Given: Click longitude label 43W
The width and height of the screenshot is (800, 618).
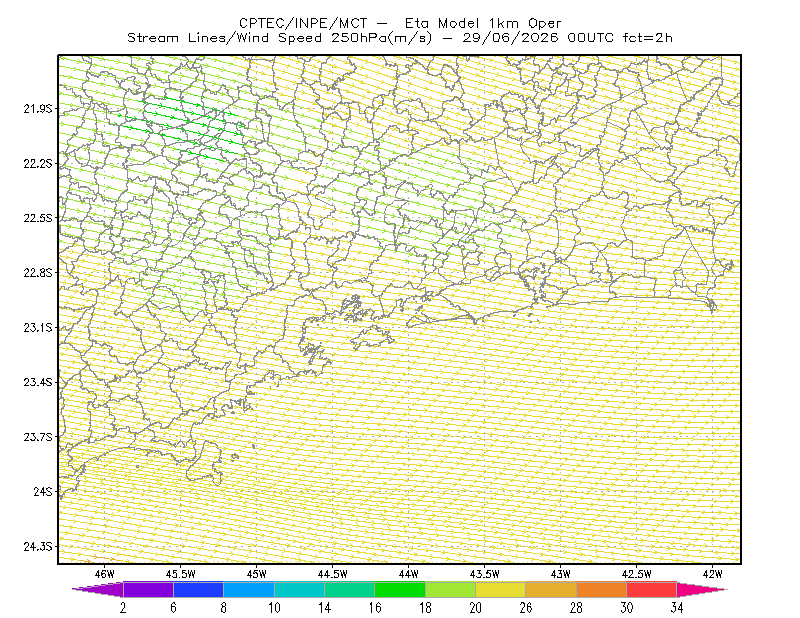Looking at the screenshot, I should tap(561, 574).
